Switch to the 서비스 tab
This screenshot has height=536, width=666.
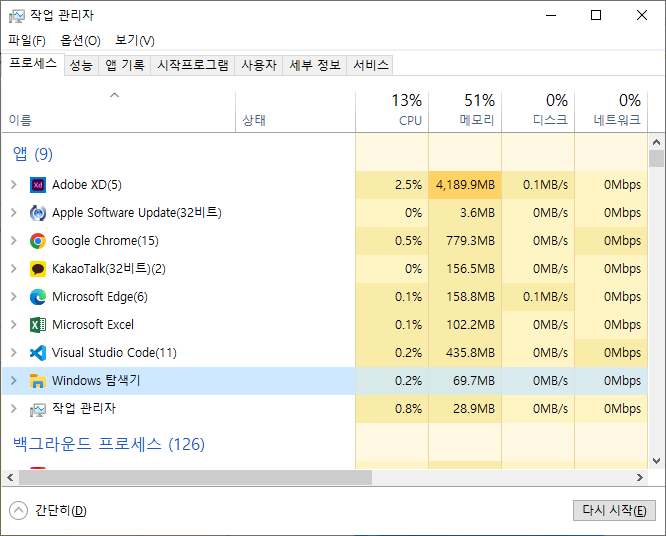370,65
